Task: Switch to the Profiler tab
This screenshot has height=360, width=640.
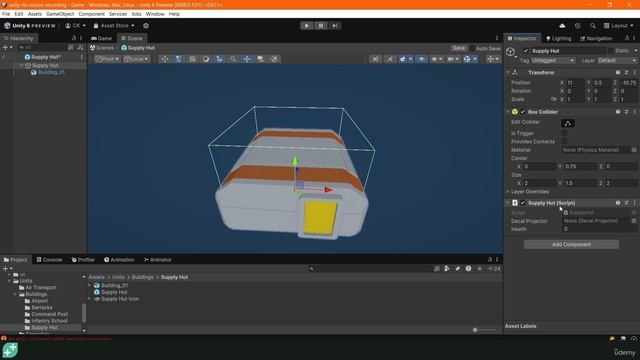Action: (x=83, y=260)
